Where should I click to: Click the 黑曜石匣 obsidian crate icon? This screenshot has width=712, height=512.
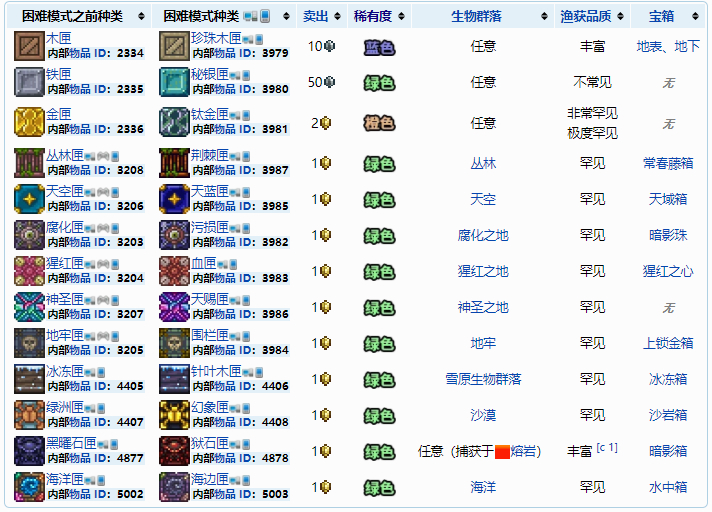(29, 451)
